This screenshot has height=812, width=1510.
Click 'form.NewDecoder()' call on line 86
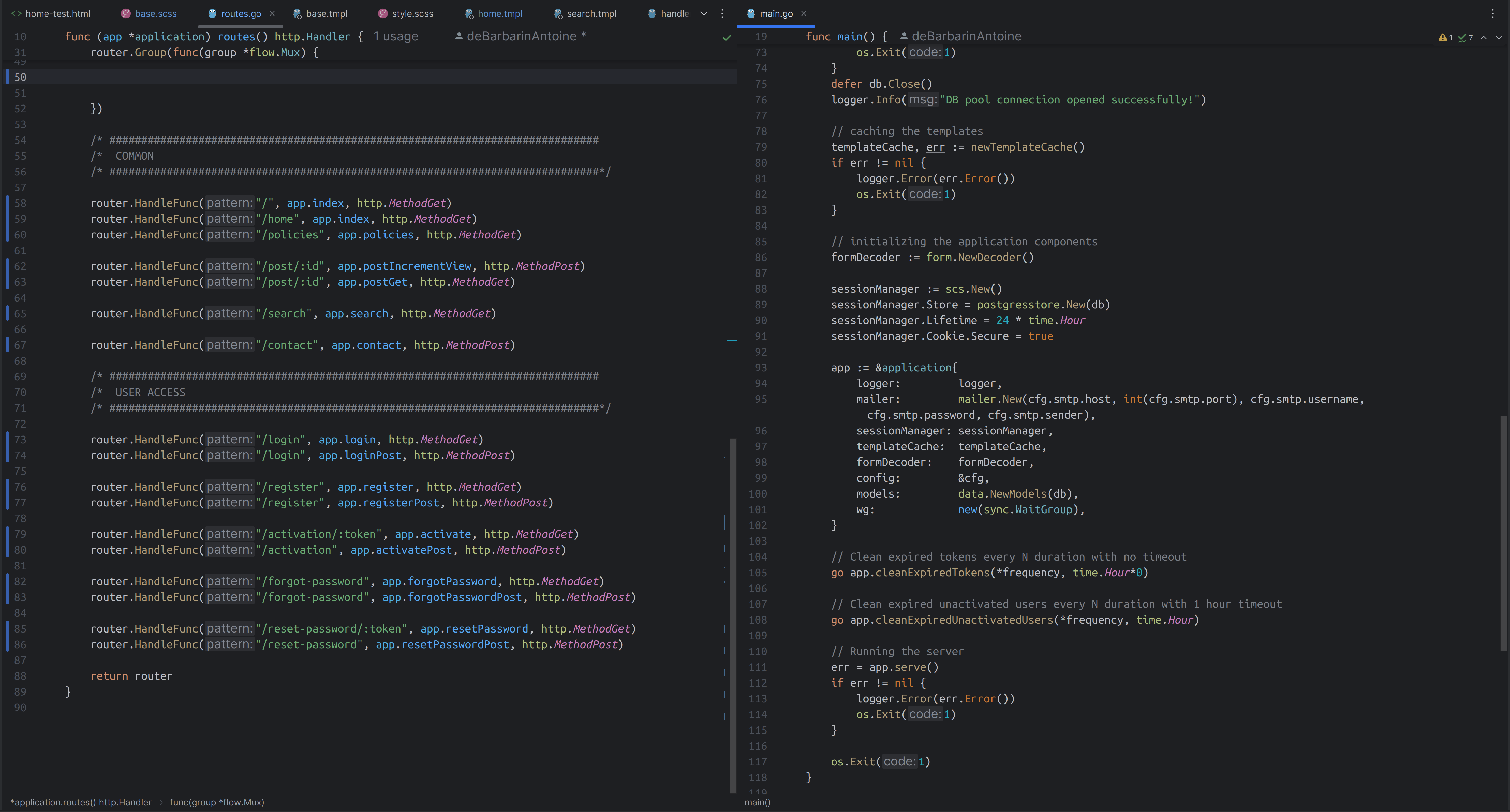980,257
